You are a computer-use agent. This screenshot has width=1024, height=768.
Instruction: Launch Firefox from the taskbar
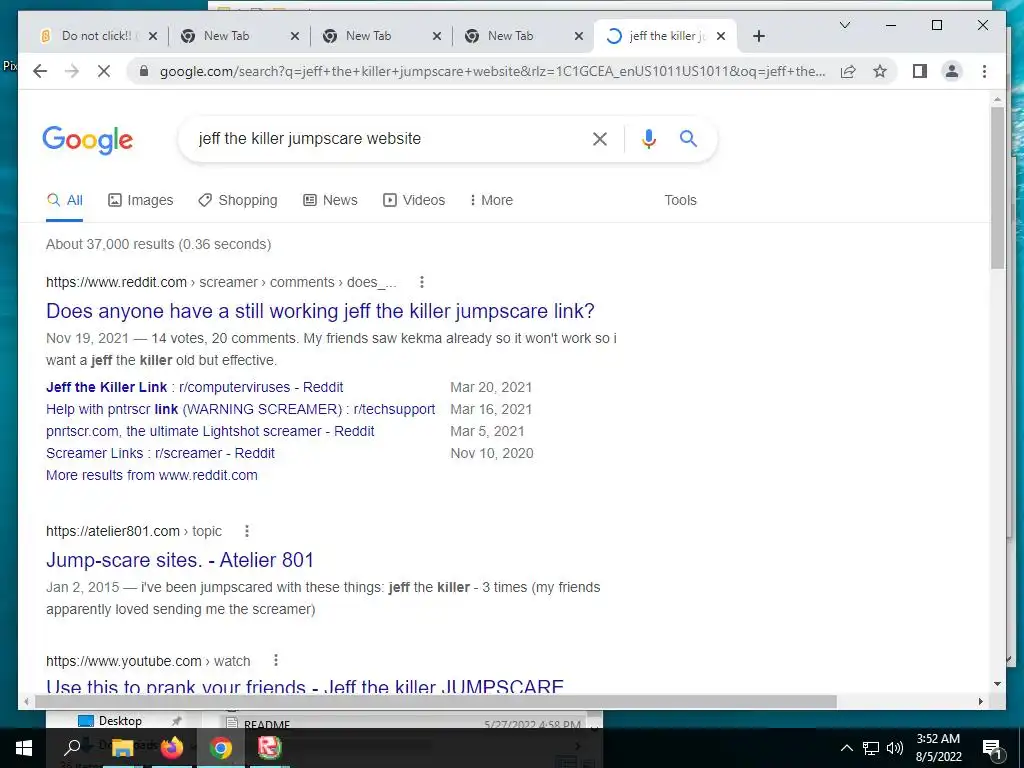[x=172, y=748]
